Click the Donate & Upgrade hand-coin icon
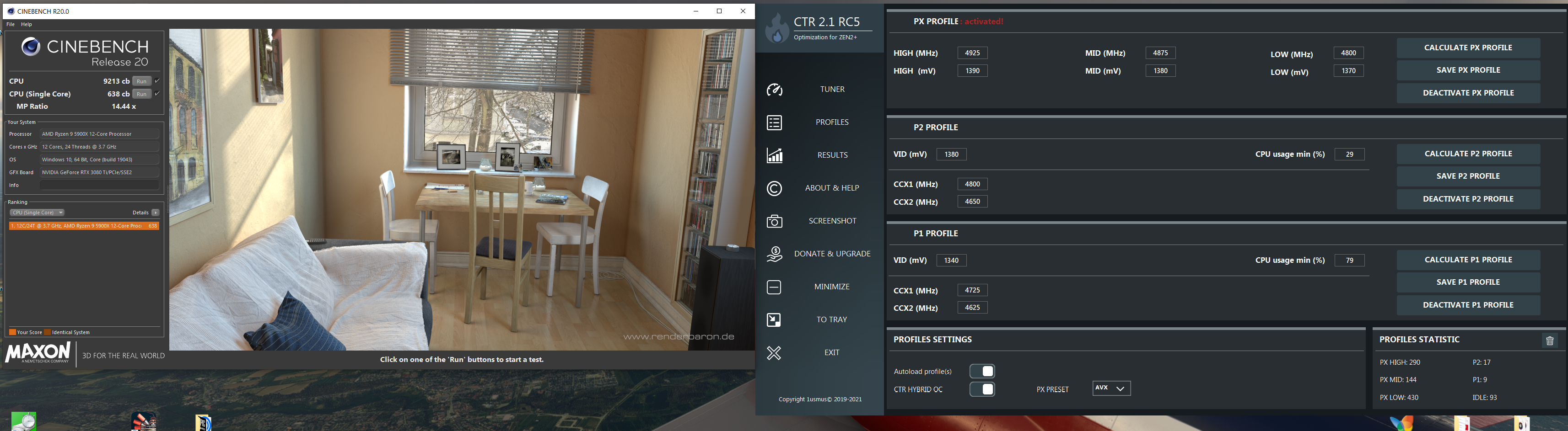Viewport: 1568px width, 431px height. pyautogui.click(x=774, y=254)
